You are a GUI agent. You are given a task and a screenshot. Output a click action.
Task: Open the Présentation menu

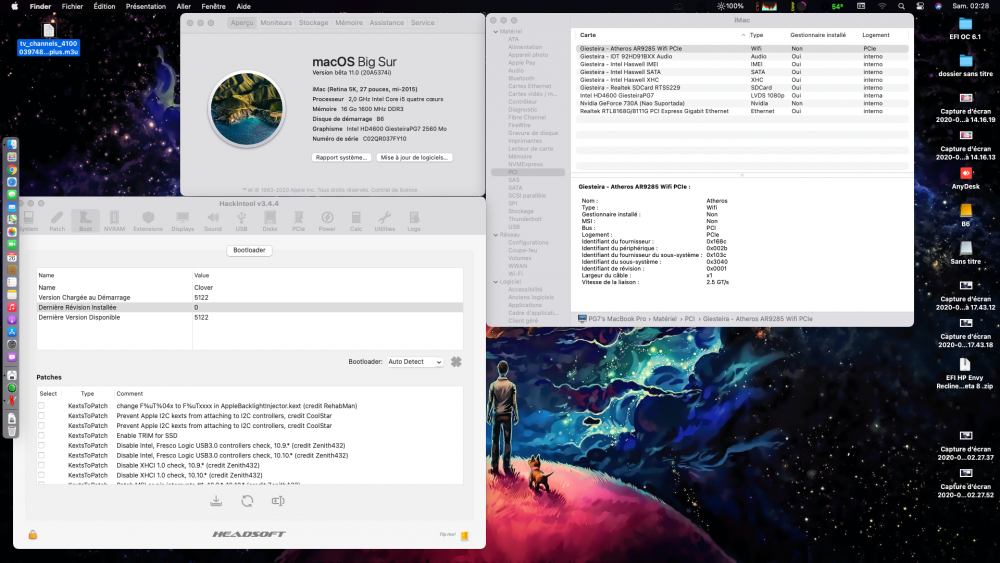145,6
